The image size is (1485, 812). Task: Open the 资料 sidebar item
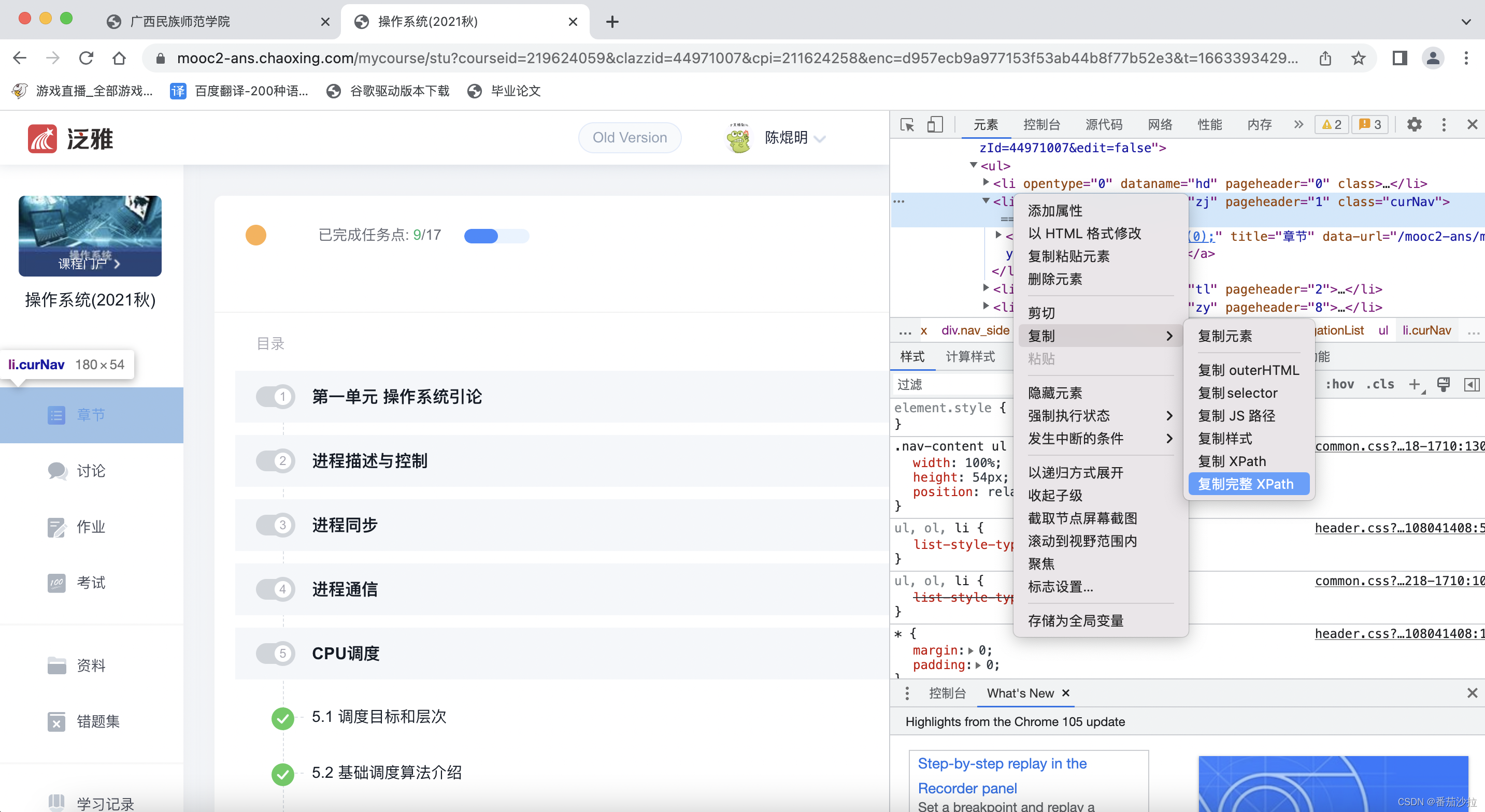coord(92,665)
